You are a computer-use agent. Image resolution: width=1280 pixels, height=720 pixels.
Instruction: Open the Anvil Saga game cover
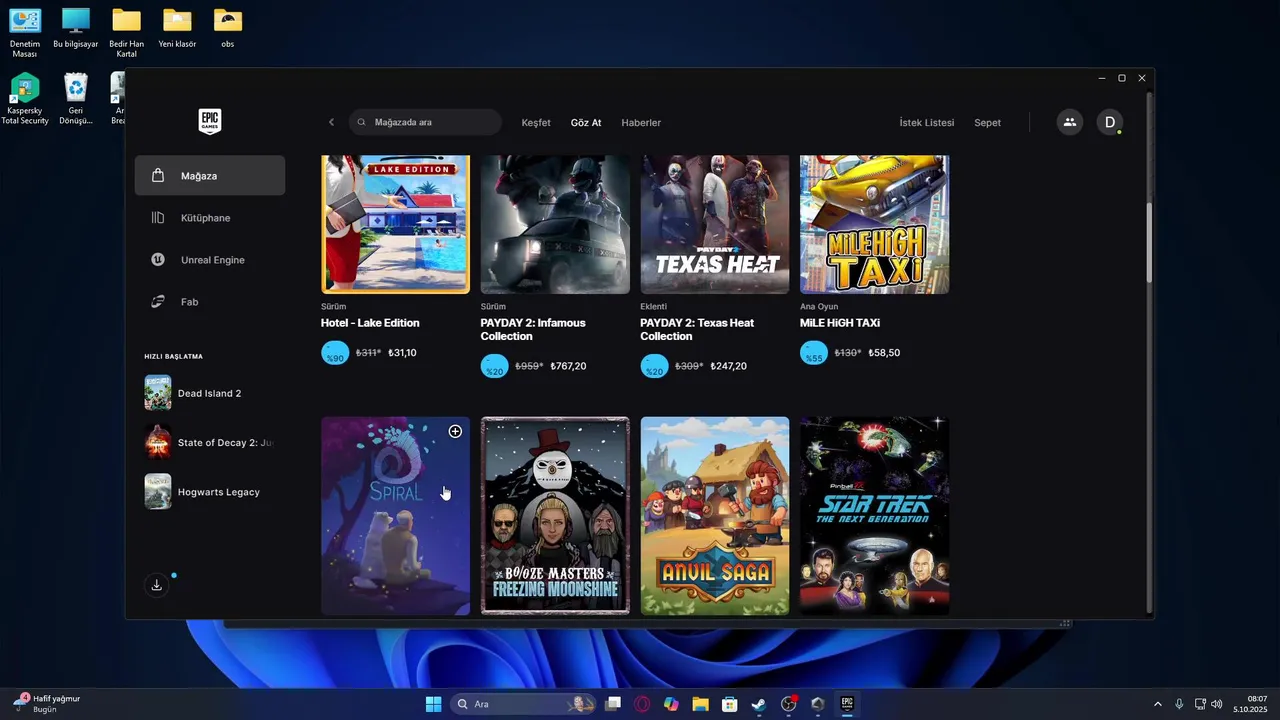click(714, 515)
